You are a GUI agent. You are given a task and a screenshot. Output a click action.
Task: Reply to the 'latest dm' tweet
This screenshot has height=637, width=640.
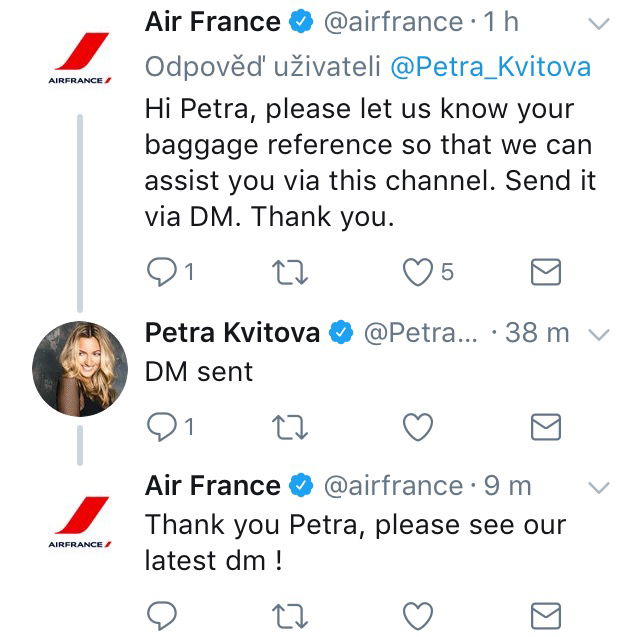[162, 614]
